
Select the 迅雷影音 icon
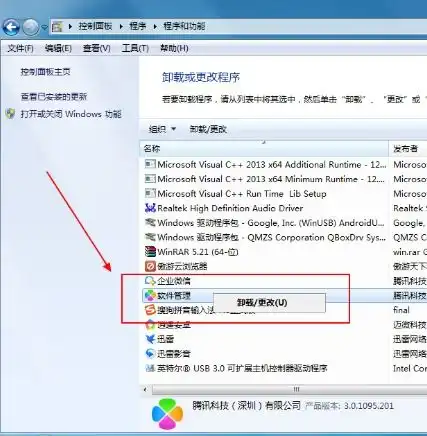click(150, 353)
